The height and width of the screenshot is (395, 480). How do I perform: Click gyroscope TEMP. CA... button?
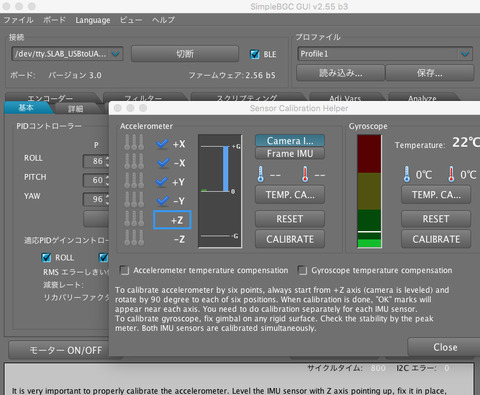(x=436, y=195)
